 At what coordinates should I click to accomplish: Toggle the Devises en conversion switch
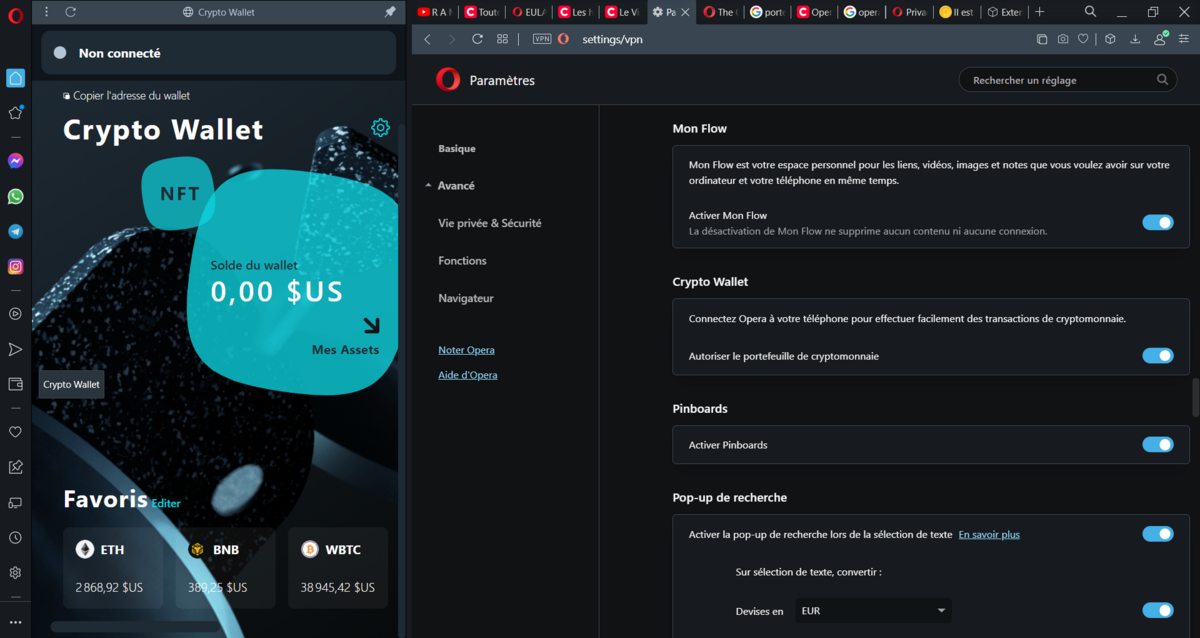[1158, 611]
